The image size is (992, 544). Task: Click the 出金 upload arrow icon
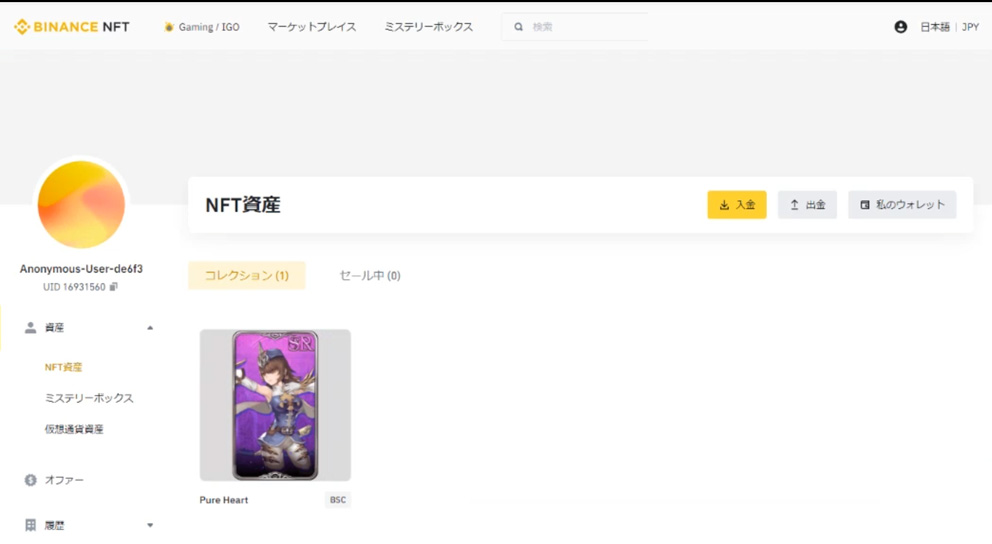pyautogui.click(x=795, y=205)
